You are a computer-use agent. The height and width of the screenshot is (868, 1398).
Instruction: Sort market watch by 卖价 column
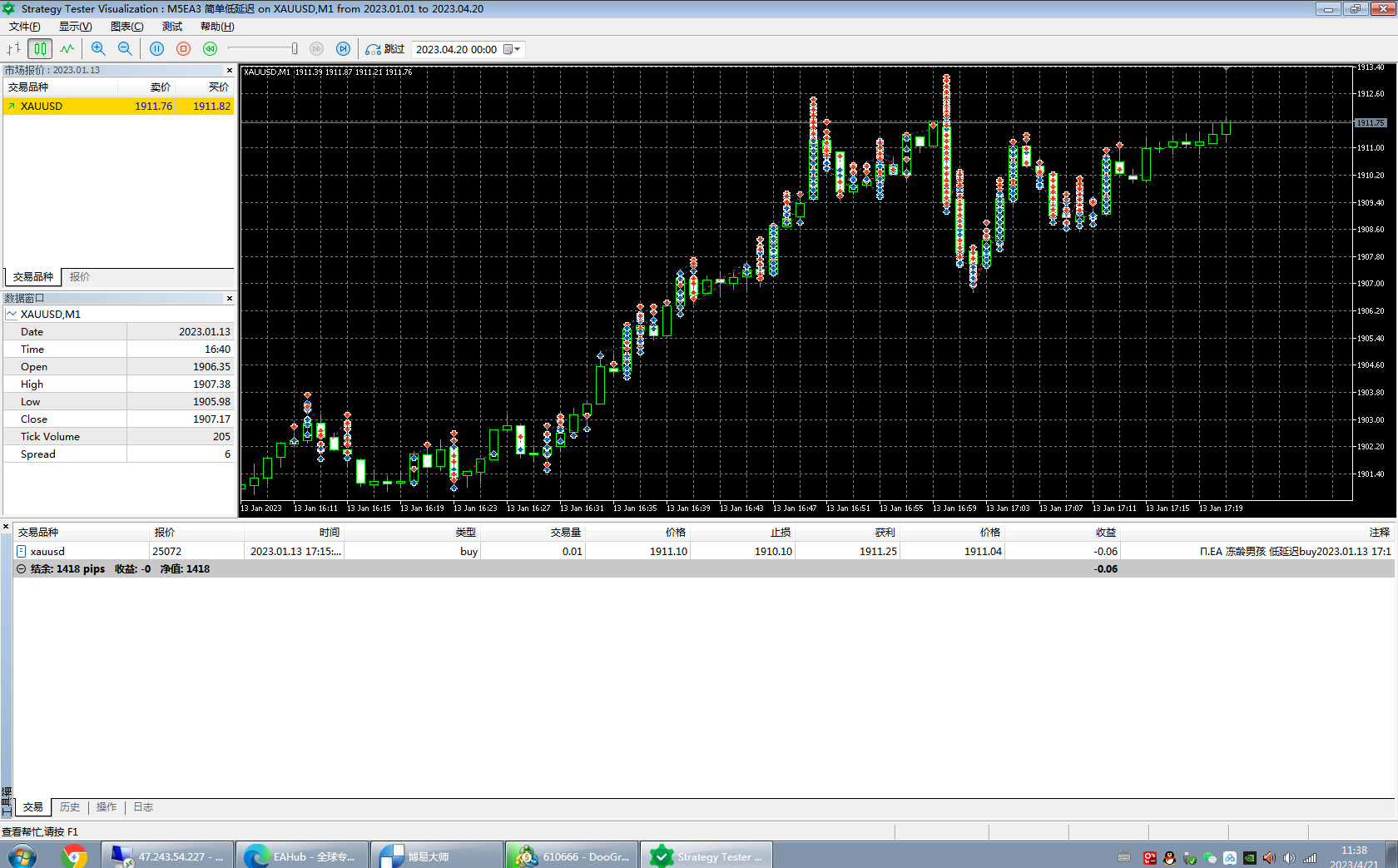146,87
